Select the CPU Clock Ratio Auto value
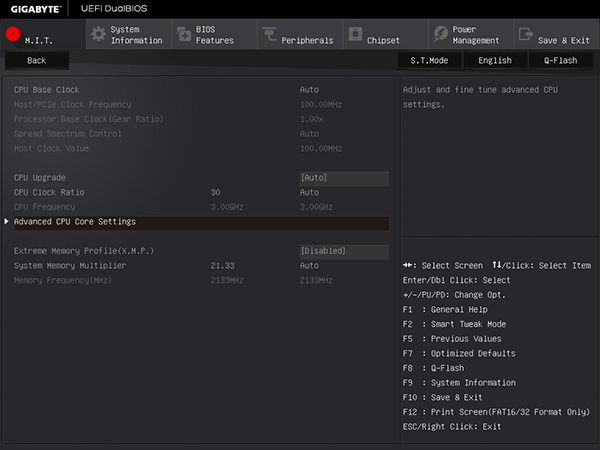 click(x=309, y=192)
